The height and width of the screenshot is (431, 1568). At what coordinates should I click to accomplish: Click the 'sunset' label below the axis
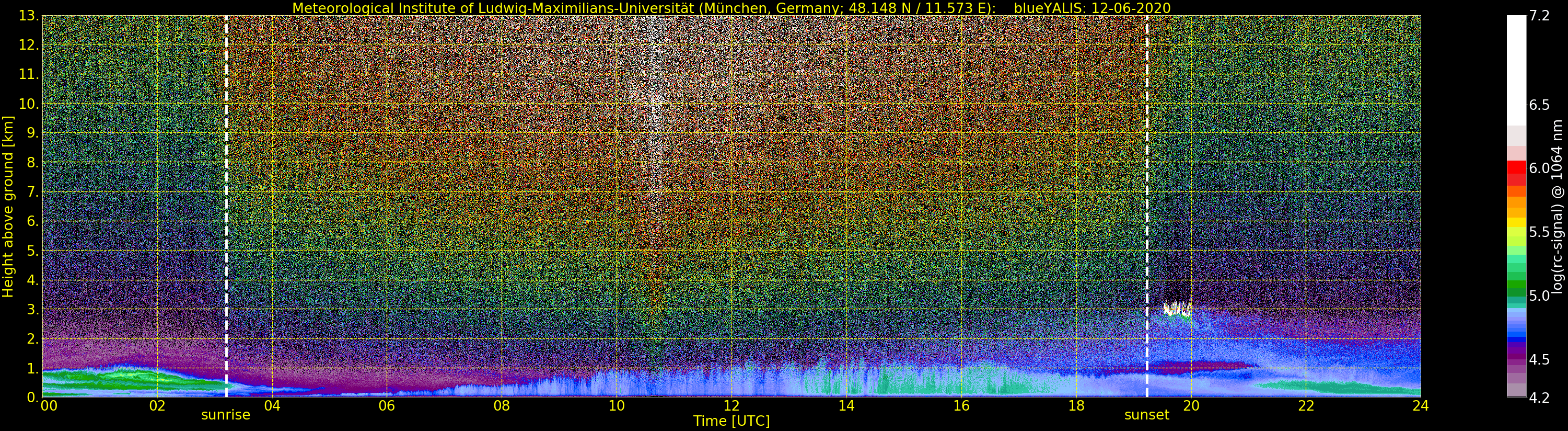click(x=1147, y=415)
